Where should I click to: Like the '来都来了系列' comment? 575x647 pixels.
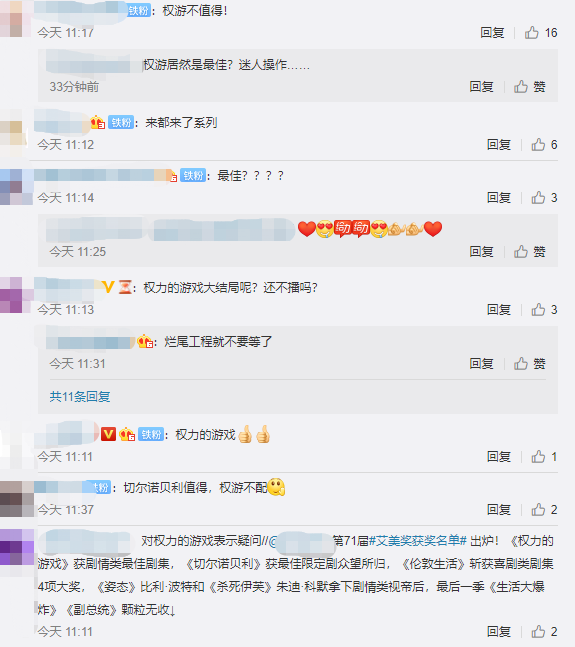544,144
